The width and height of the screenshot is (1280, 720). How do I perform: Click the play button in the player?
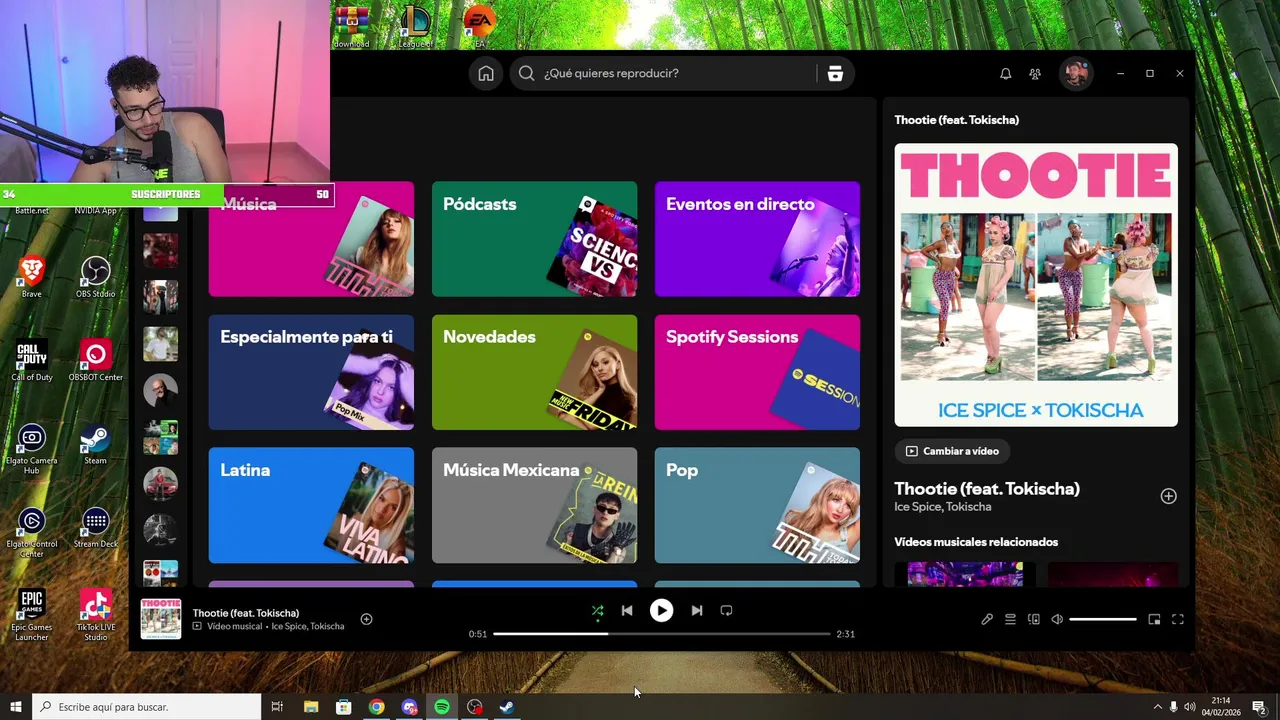(x=661, y=610)
